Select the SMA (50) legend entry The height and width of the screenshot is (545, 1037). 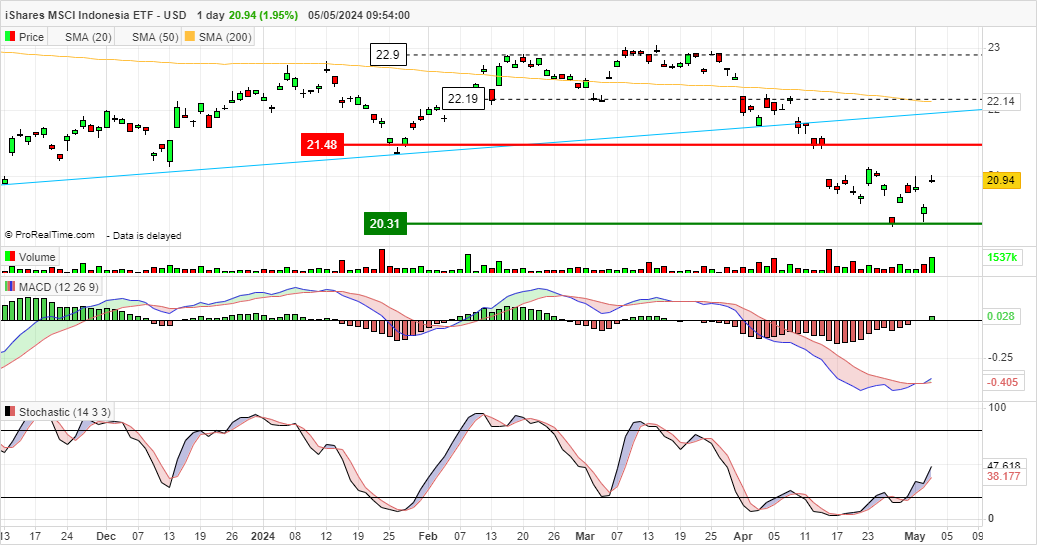coord(155,37)
